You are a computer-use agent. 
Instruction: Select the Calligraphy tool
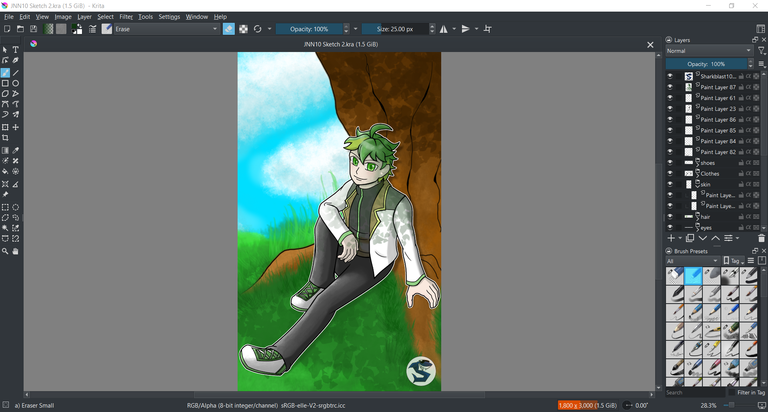click(x=16, y=61)
